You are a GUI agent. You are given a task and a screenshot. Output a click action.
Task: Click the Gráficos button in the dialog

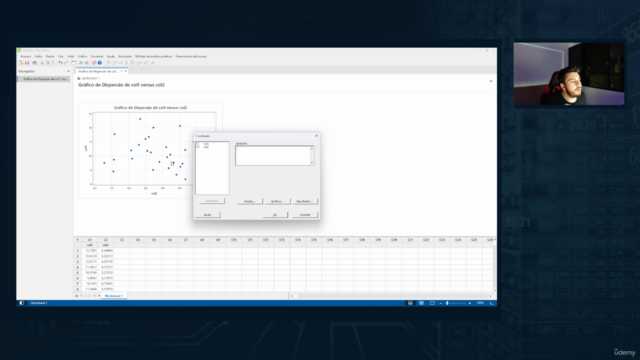point(277,201)
